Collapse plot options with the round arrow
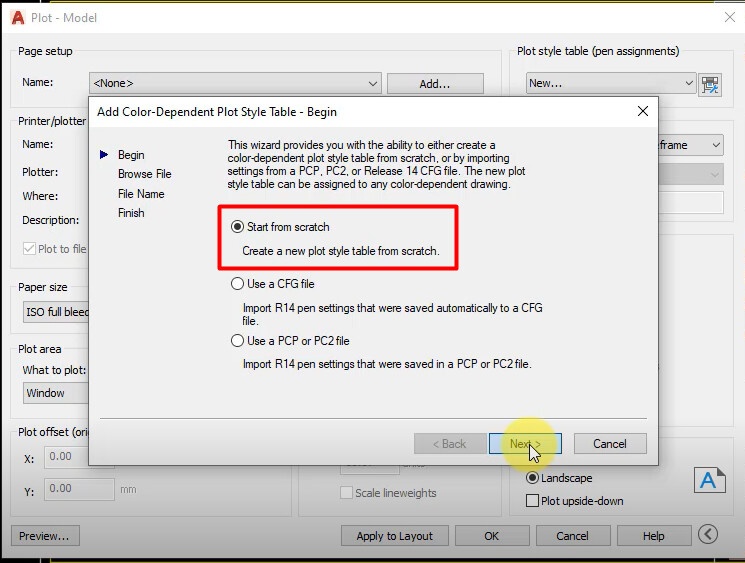 [708, 536]
